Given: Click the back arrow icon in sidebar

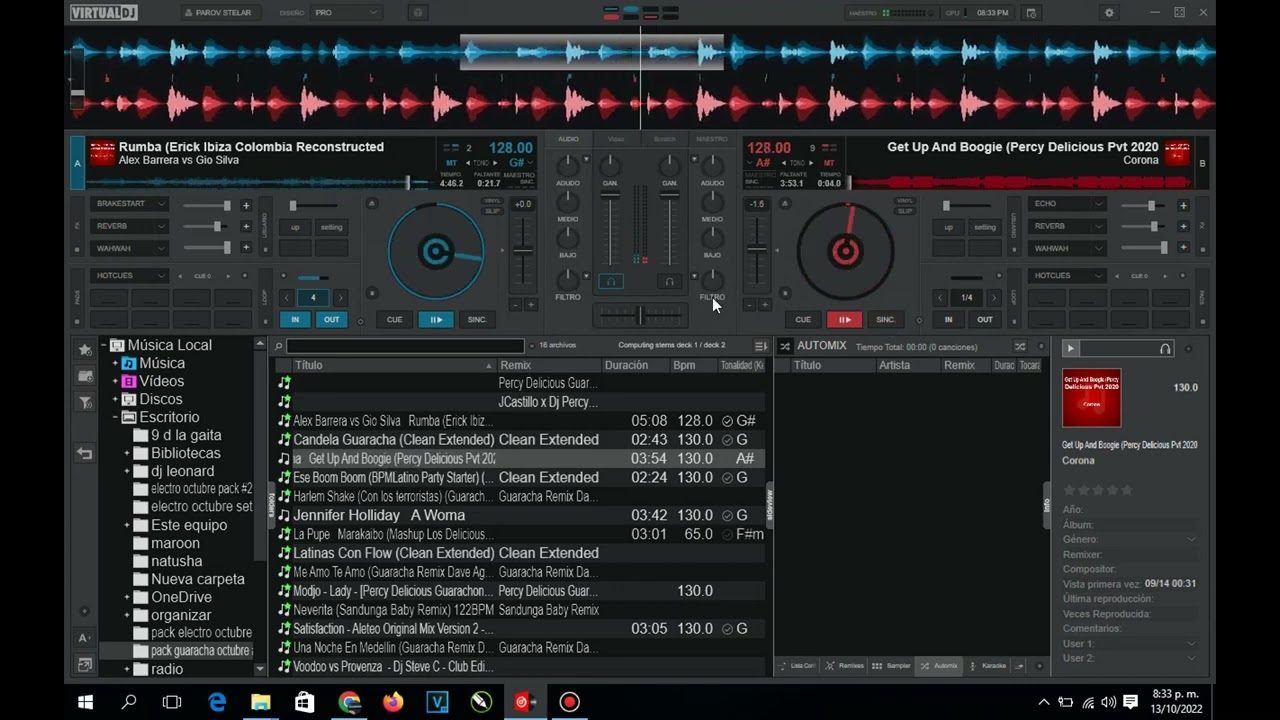Looking at the screenshot, I should click(85, 453).
